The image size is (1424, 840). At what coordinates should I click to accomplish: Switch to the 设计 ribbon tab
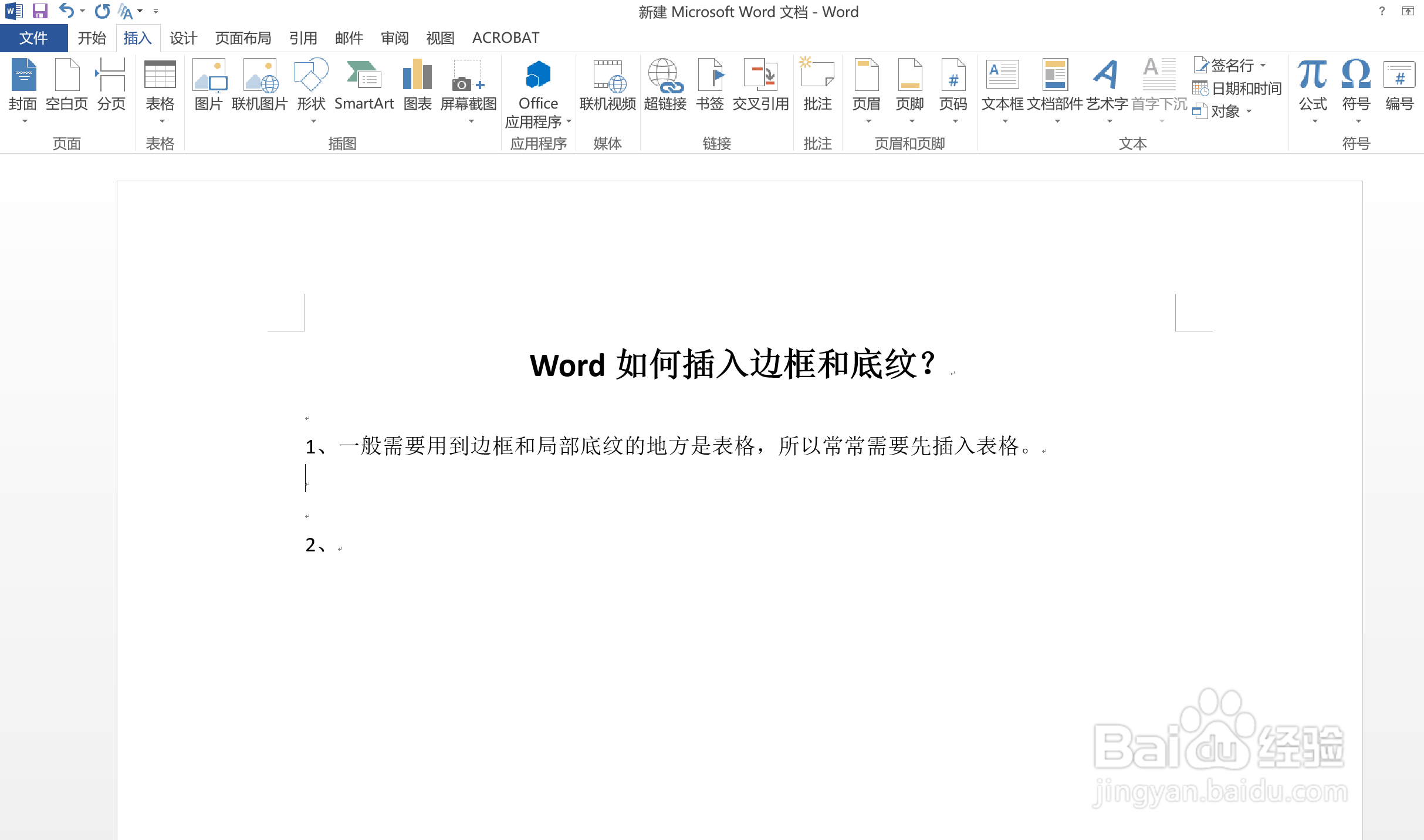182,37
